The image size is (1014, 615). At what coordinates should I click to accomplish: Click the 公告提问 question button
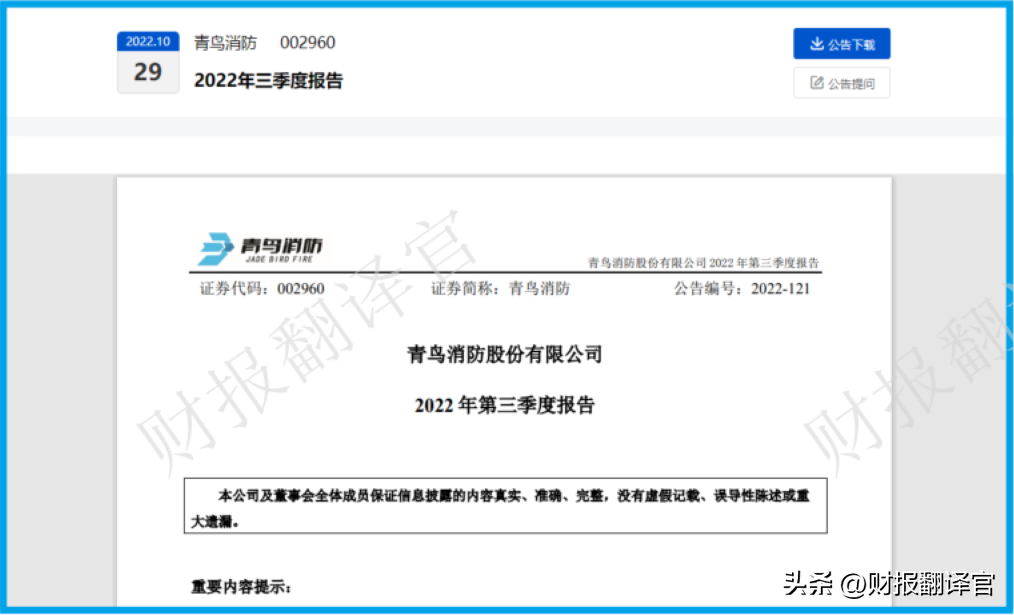[x=841, y=83]
